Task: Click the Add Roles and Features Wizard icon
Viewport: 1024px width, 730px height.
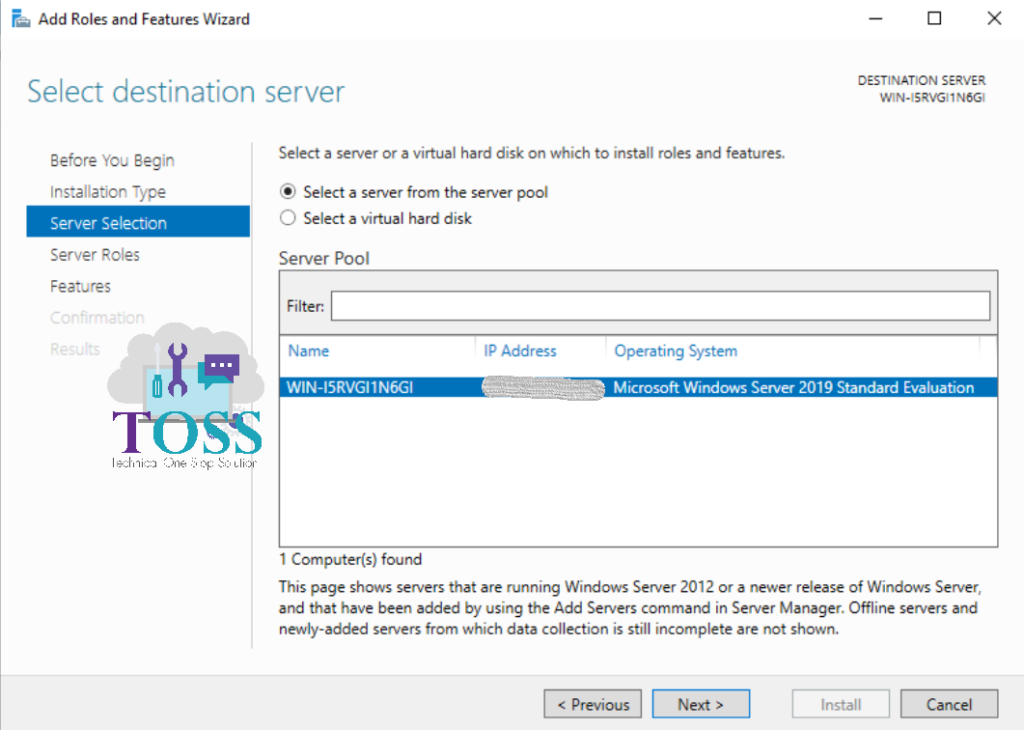Action: [20, 18]
